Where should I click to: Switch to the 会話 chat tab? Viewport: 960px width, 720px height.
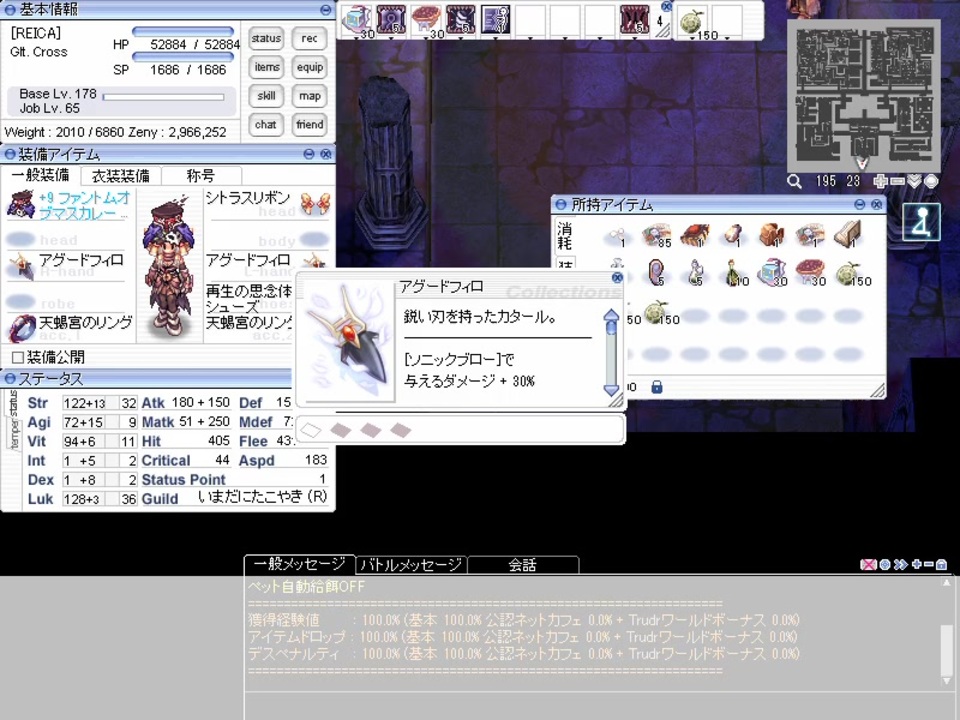coord(522,564)
